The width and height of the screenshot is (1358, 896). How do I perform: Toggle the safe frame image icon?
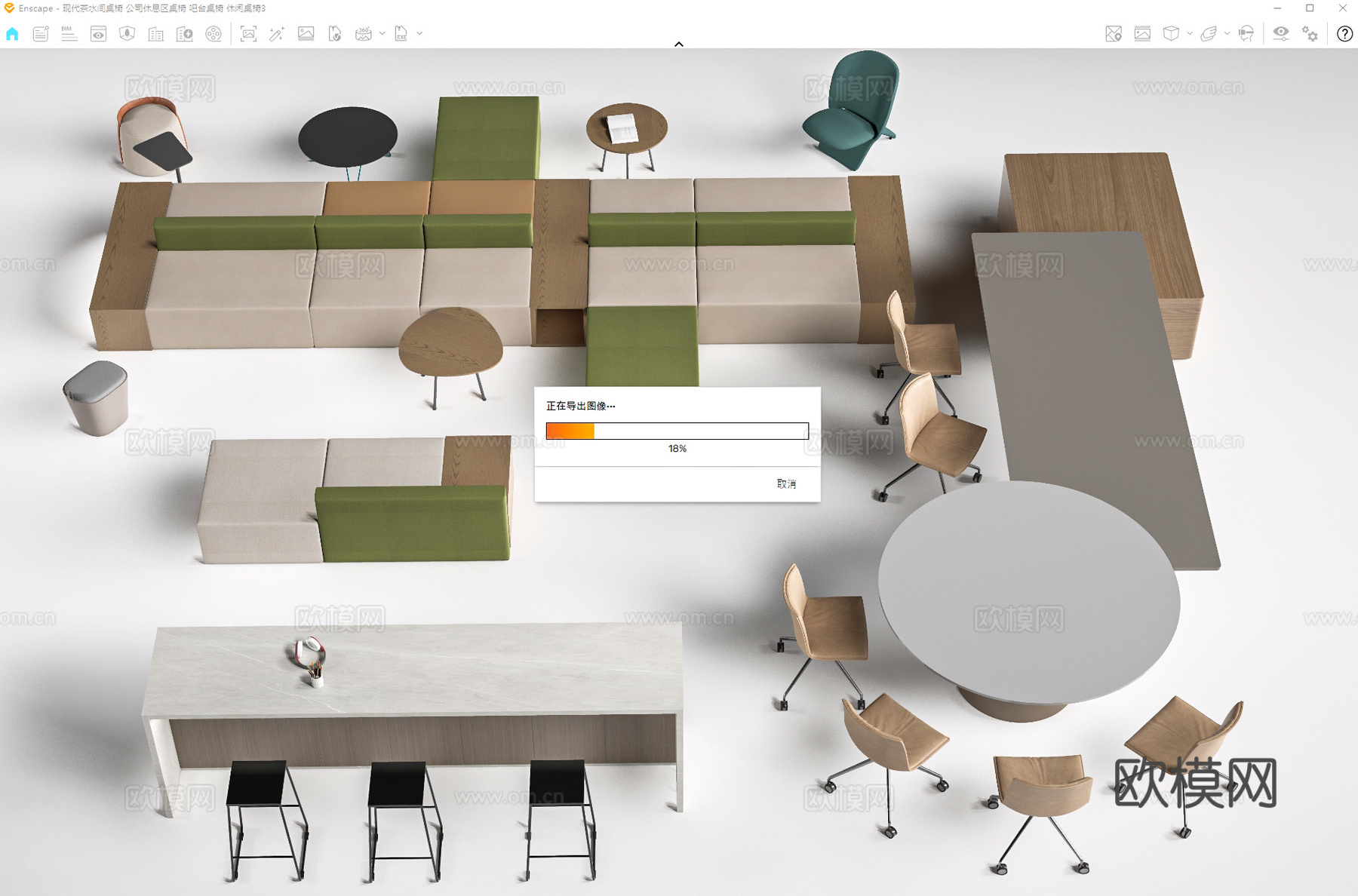[1142, 34]
